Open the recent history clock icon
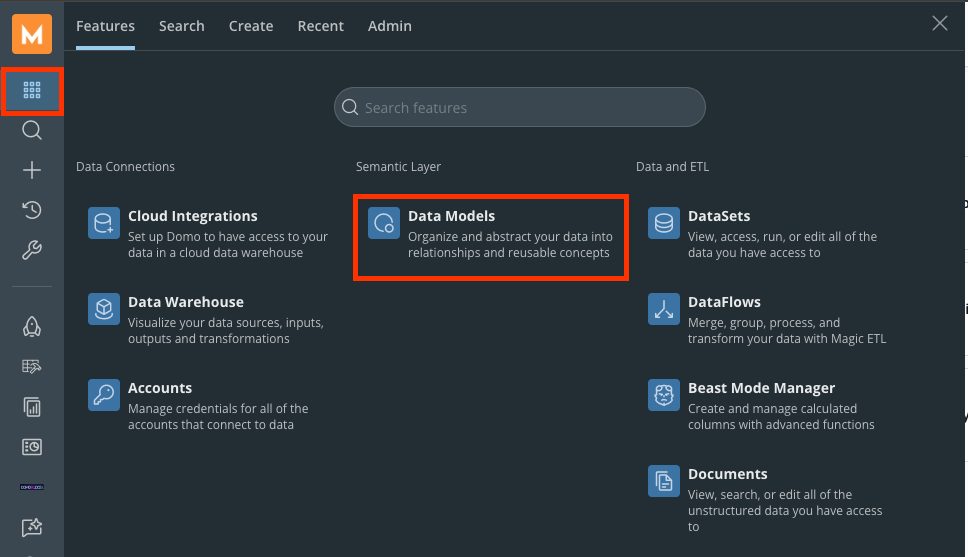Image resolution: width=968 pixels, height=557 pixels. 32,210
